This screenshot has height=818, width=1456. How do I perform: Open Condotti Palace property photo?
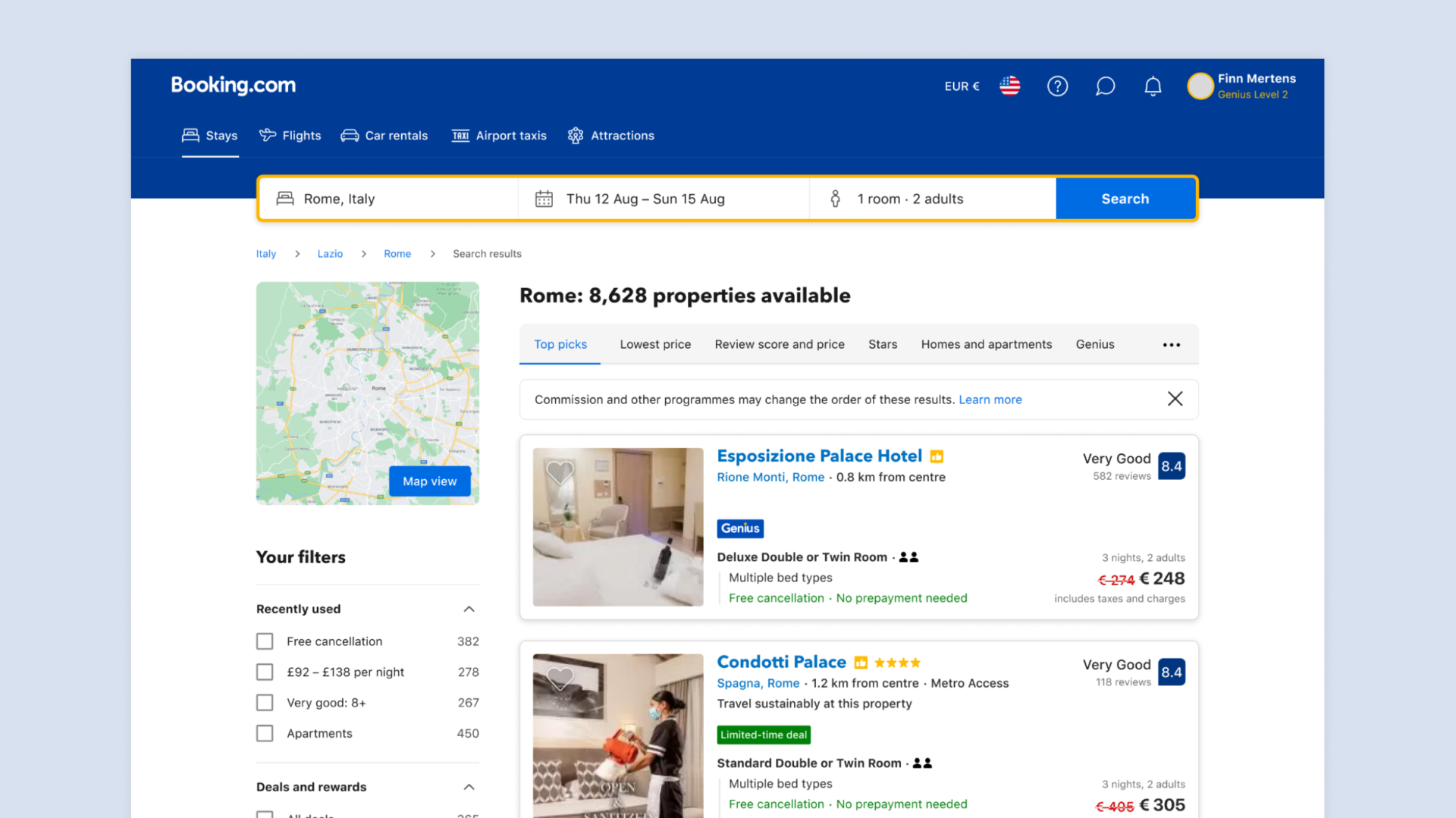coord(618,735)
